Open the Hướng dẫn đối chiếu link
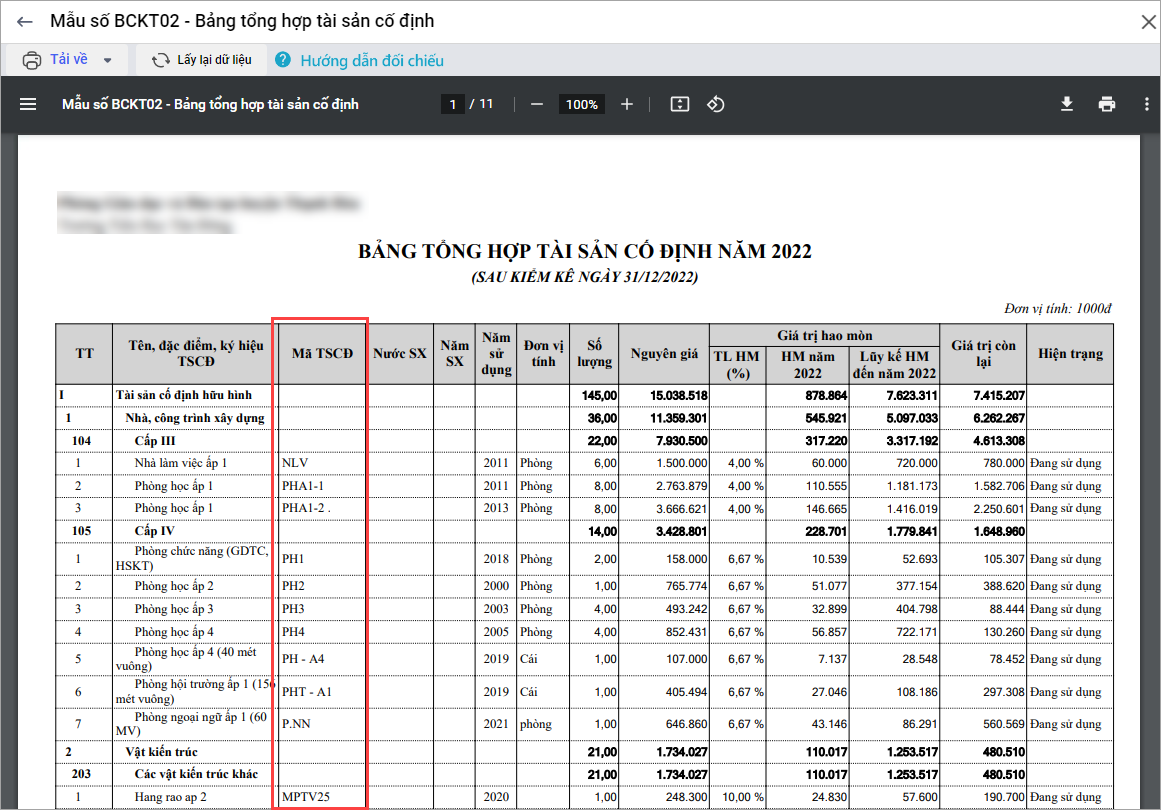The width and height of the screenshot is (1161, 810). coord(372,61)
